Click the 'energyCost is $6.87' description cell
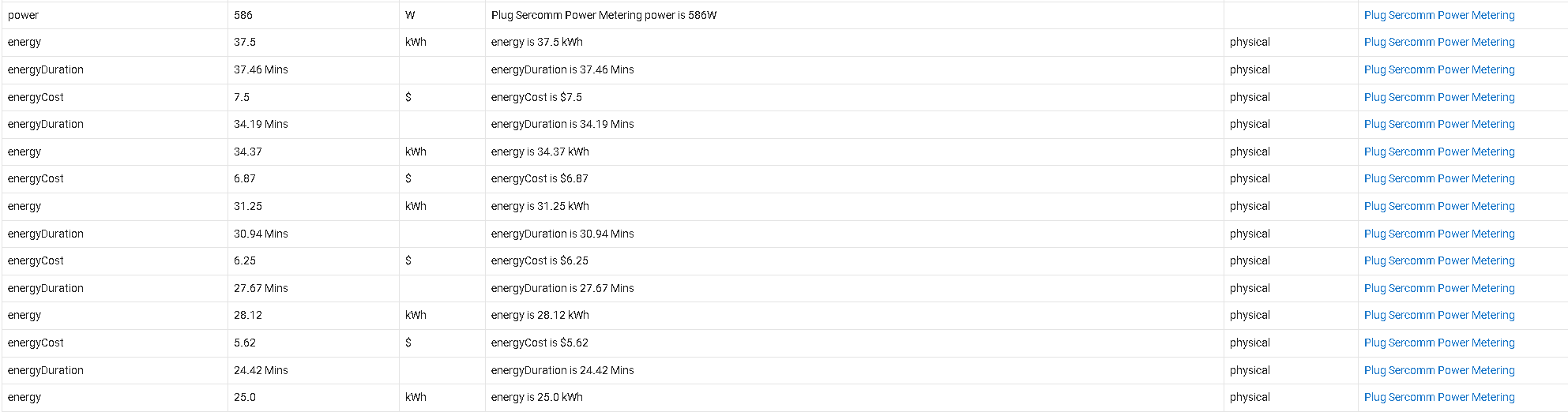Image resolution: width=1568 pixels, height=412 pixels. [x=540, y=178]
